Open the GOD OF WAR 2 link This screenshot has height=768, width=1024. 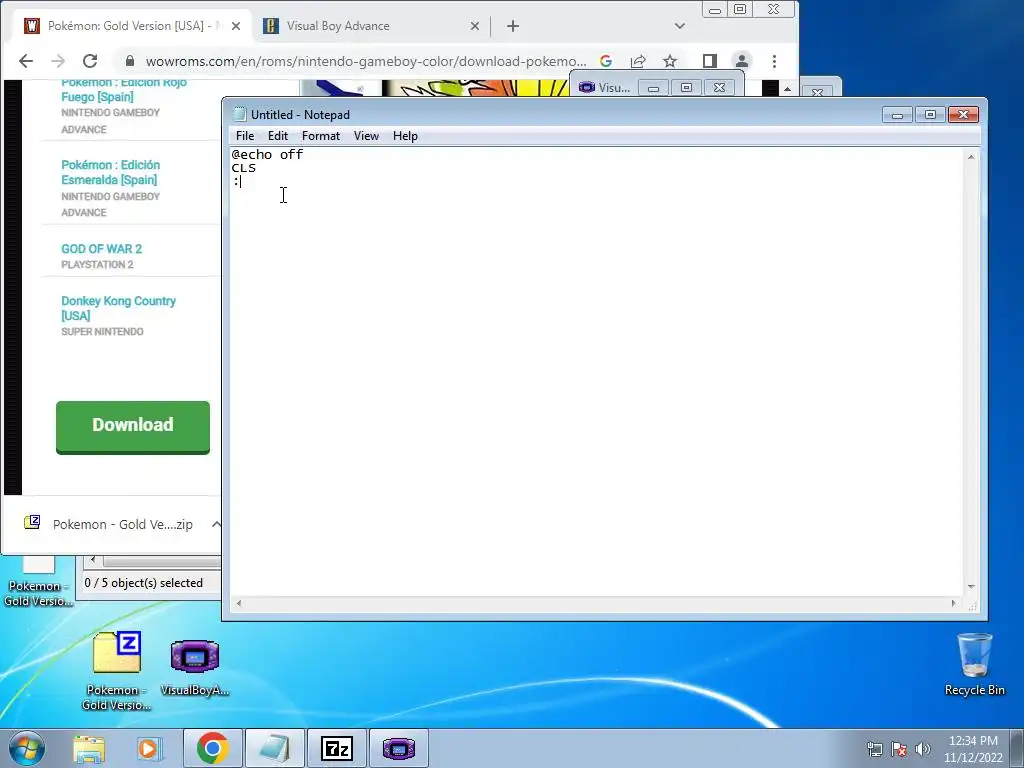101,249
